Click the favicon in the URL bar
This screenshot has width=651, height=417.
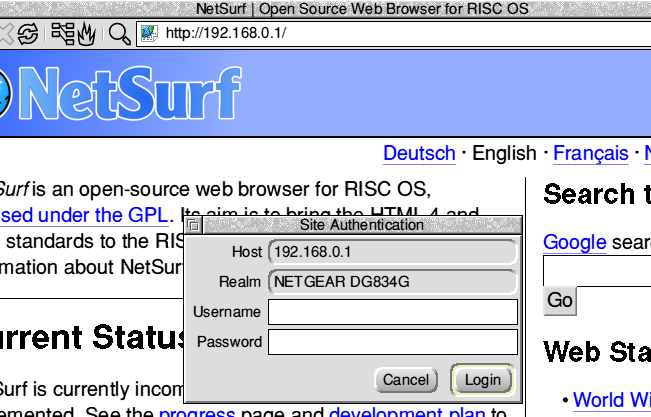pos(149,33)
